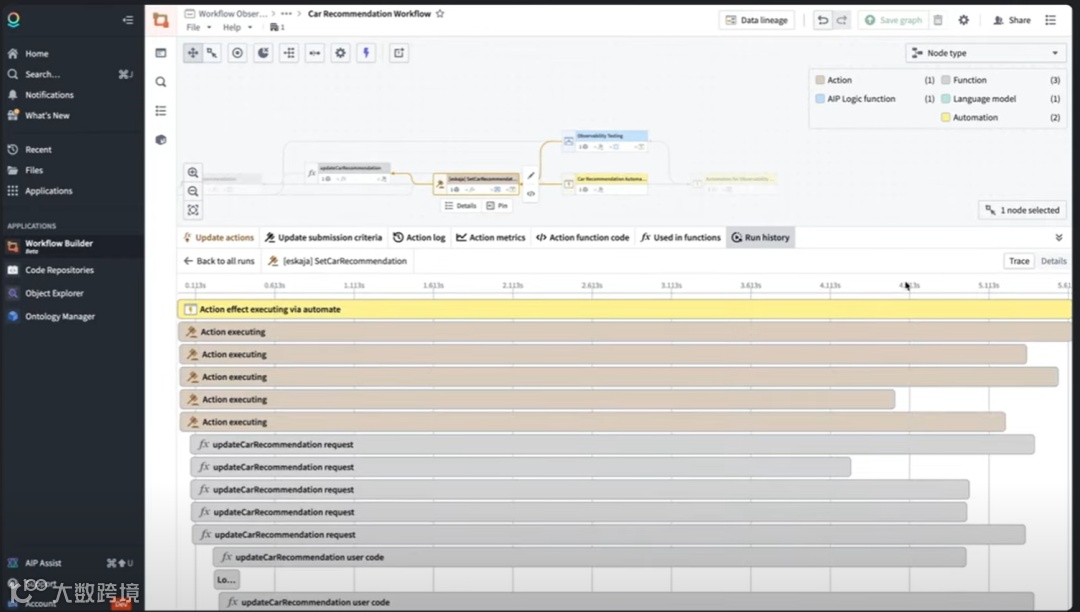Open the list view icon in left rail
1080x612 pixels.
click(x=161, y=111)
